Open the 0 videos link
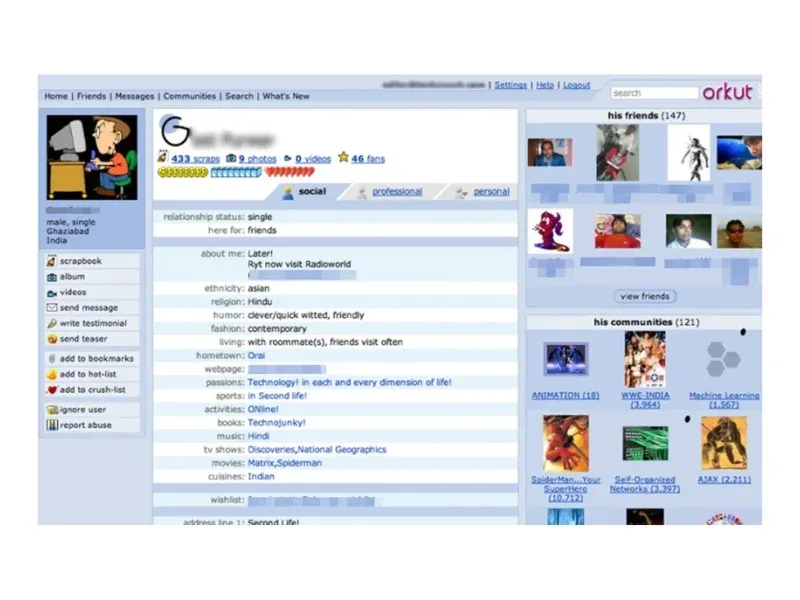The width and height of the screenshot is (800, 600). [313, 159]
